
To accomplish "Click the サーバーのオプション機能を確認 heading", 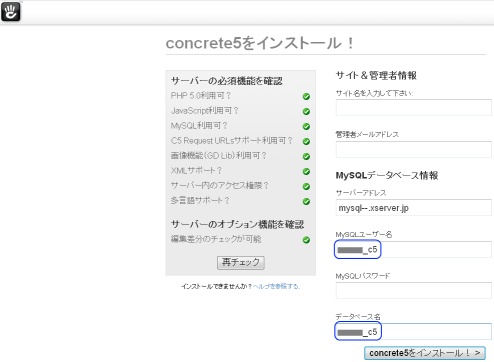I will 237,224.
